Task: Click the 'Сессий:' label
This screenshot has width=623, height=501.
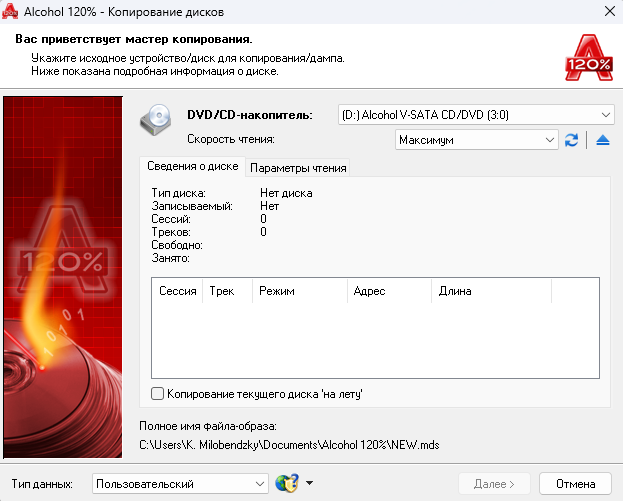Action: [x=171, y=219]
